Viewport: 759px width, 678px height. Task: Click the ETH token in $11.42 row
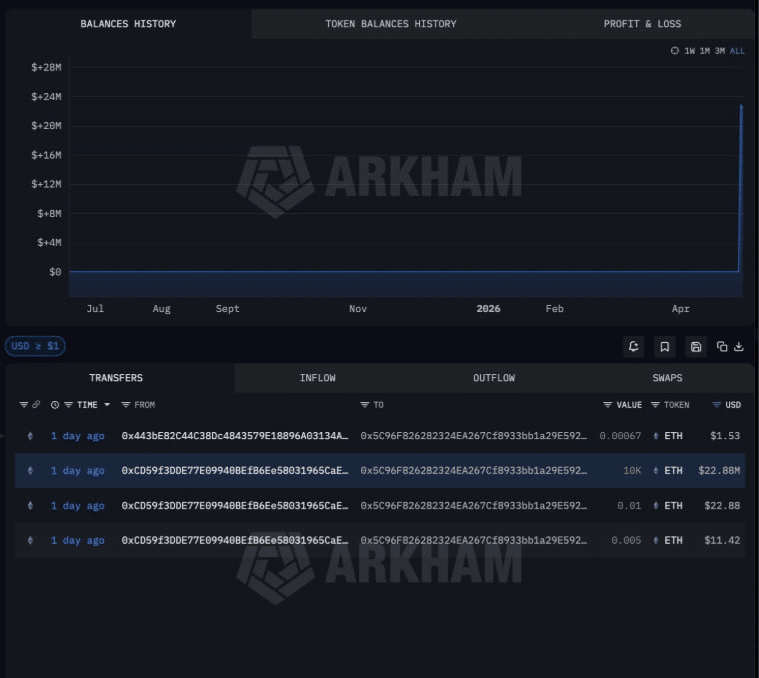pos(668,541)
